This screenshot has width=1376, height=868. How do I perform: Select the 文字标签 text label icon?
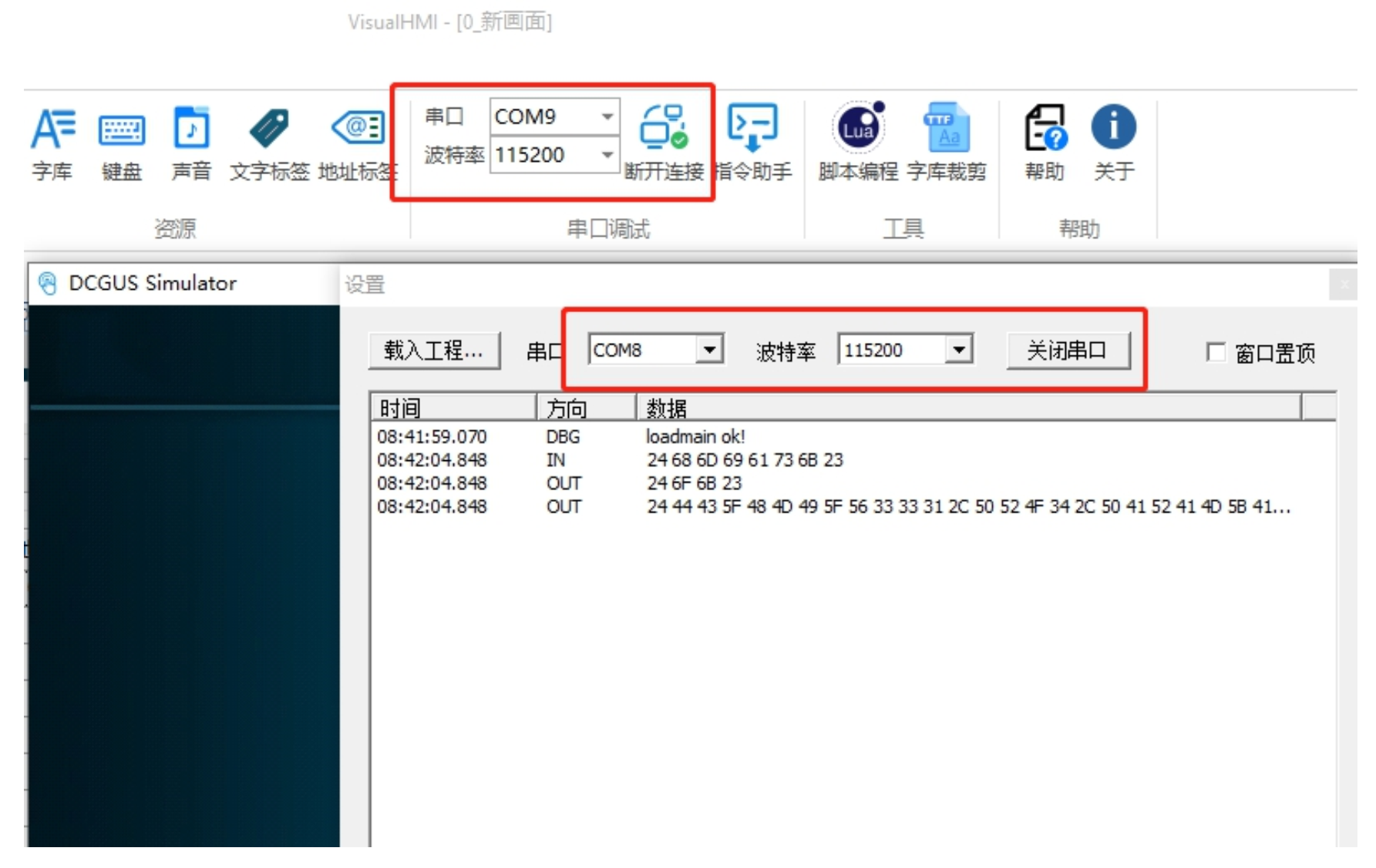click(269, 143)
